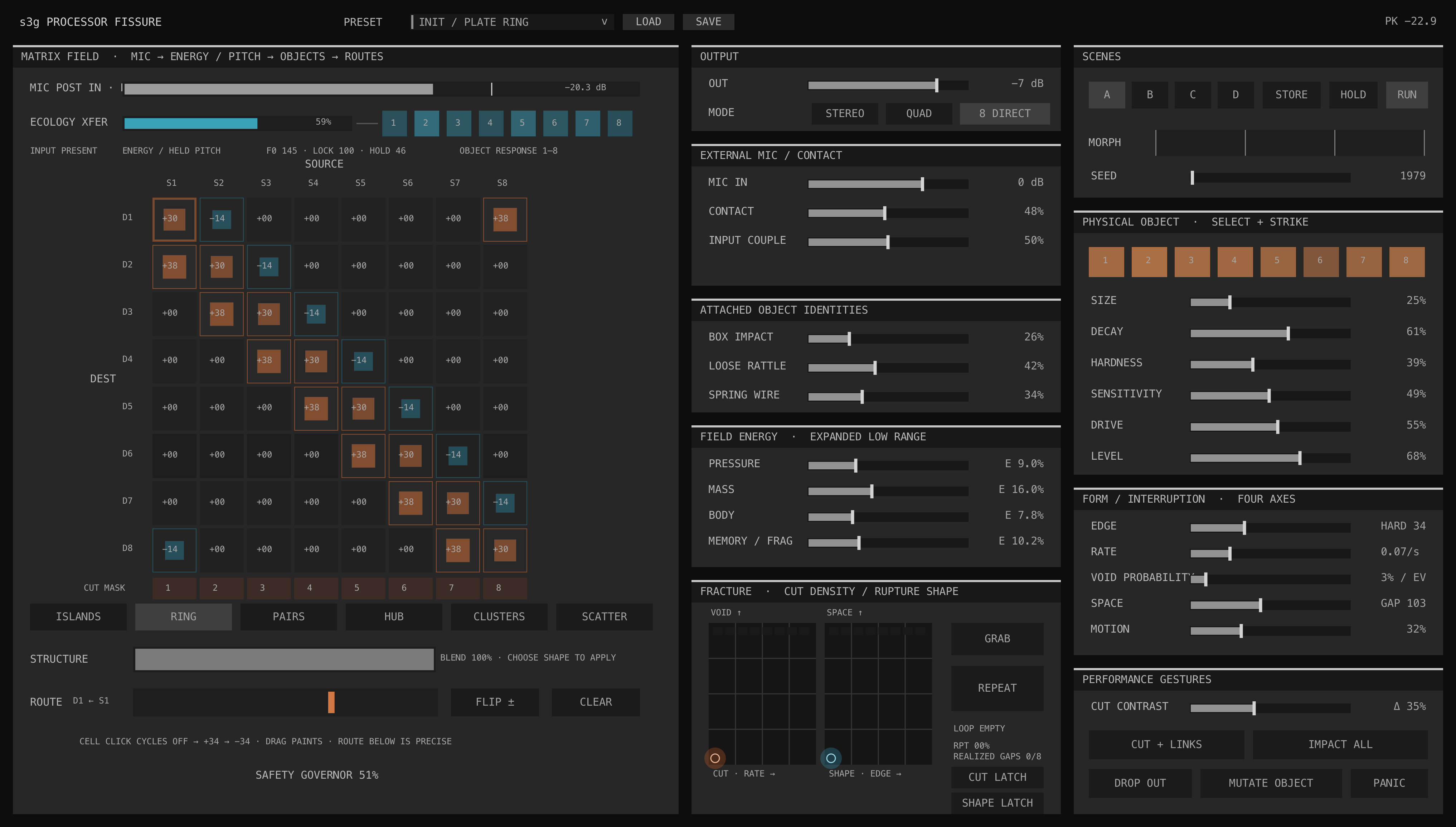Image resolution: width=1456 pixels, height=827 pixels.
Task: Toggle matrix cell D4 S5 showing -14
Action: [x=363, y=361]
